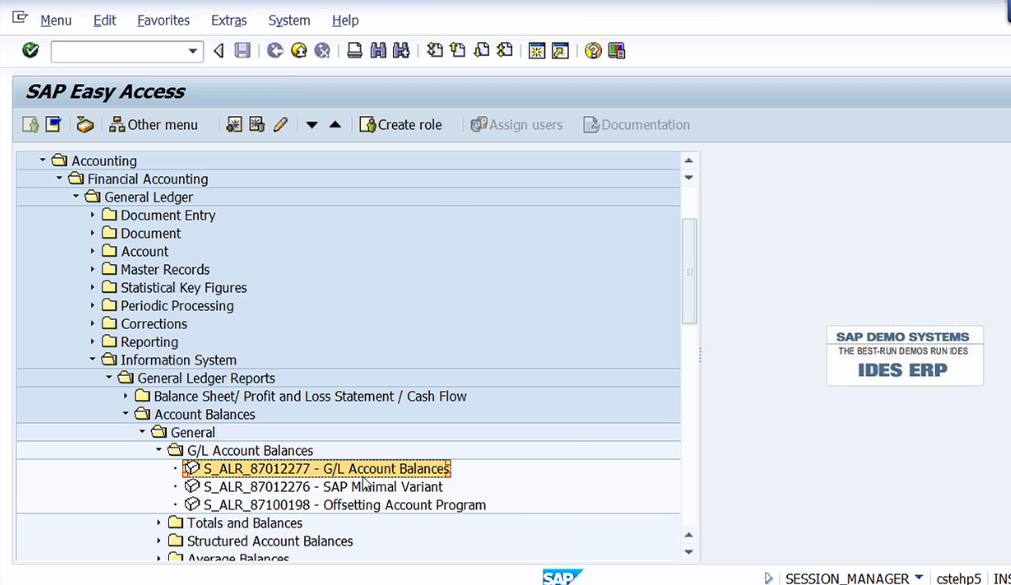
Task: Click the Previous Page icon
Action: [458, 50]
